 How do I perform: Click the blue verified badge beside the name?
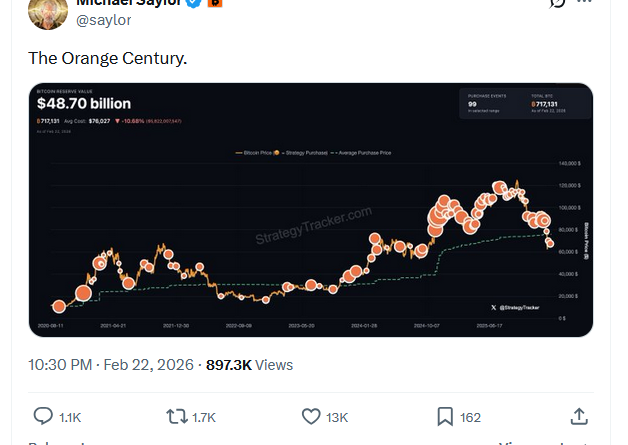coord(194,3)
